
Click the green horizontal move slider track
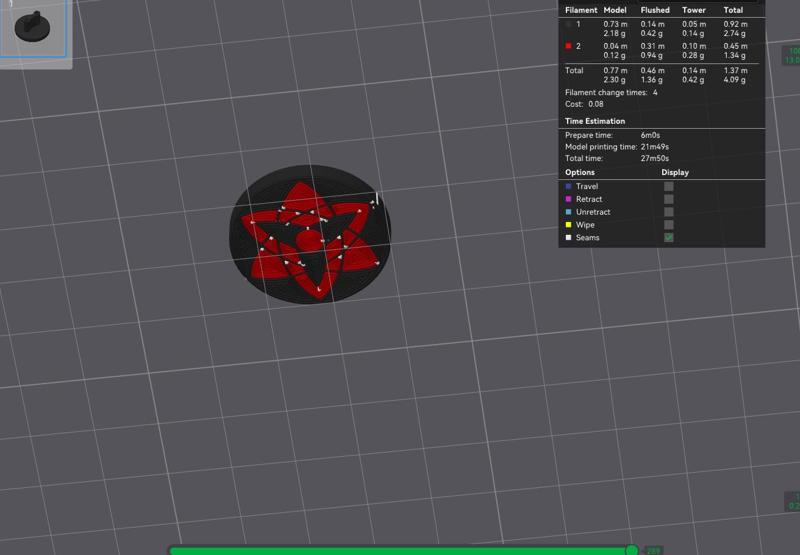coord(401,551)
